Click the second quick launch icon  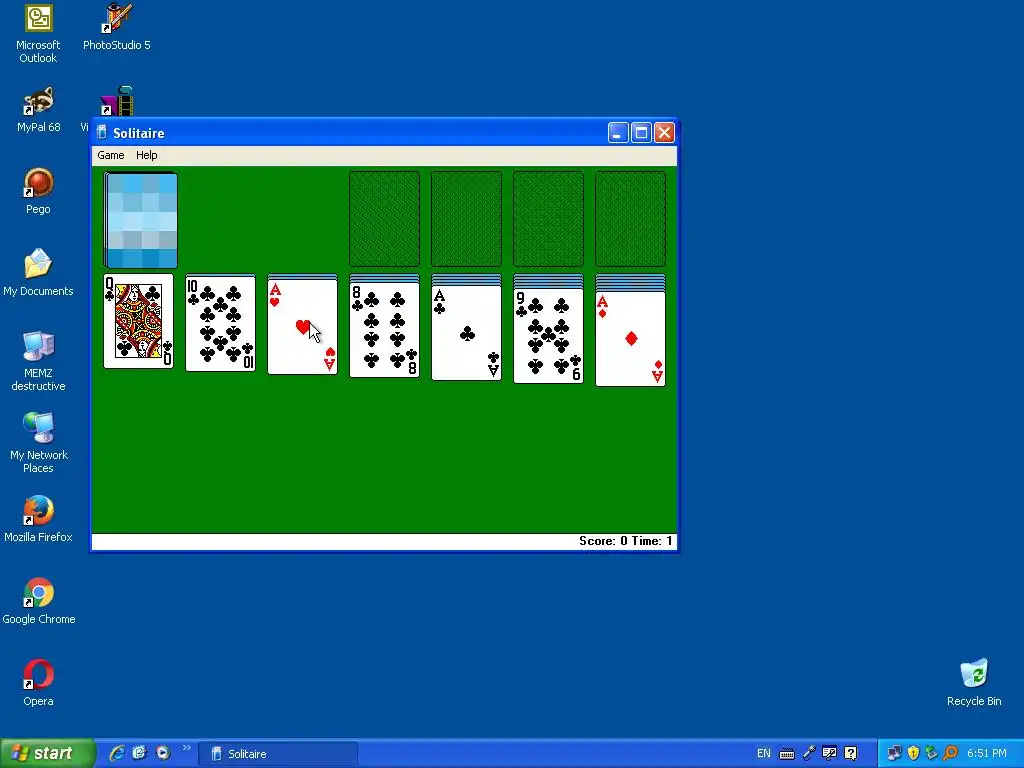[139, 753]
